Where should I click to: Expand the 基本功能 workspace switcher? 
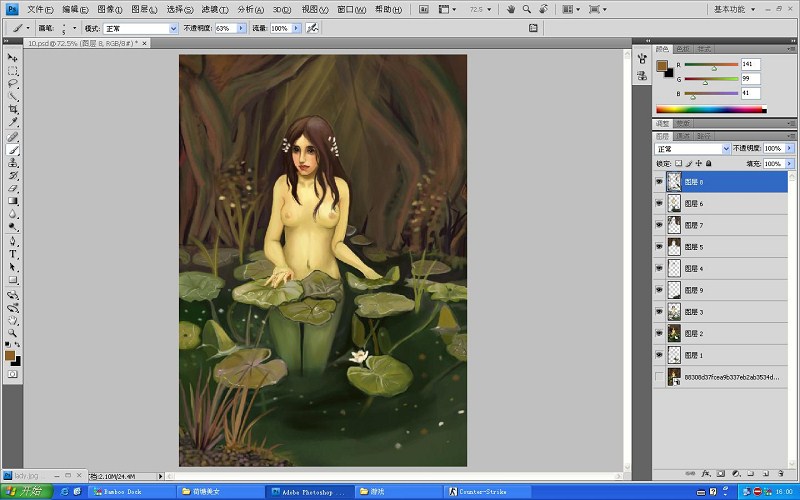coord(742,9)
